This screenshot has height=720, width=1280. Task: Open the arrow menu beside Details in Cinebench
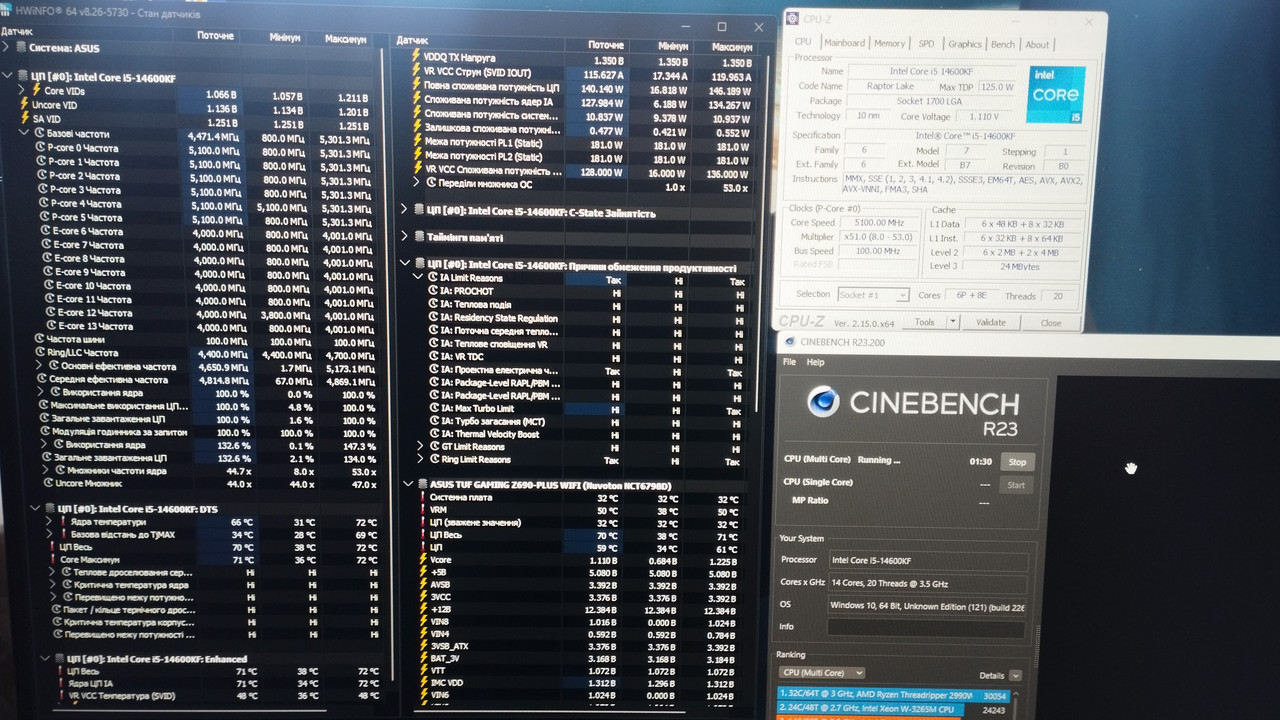coord(1016,676)
